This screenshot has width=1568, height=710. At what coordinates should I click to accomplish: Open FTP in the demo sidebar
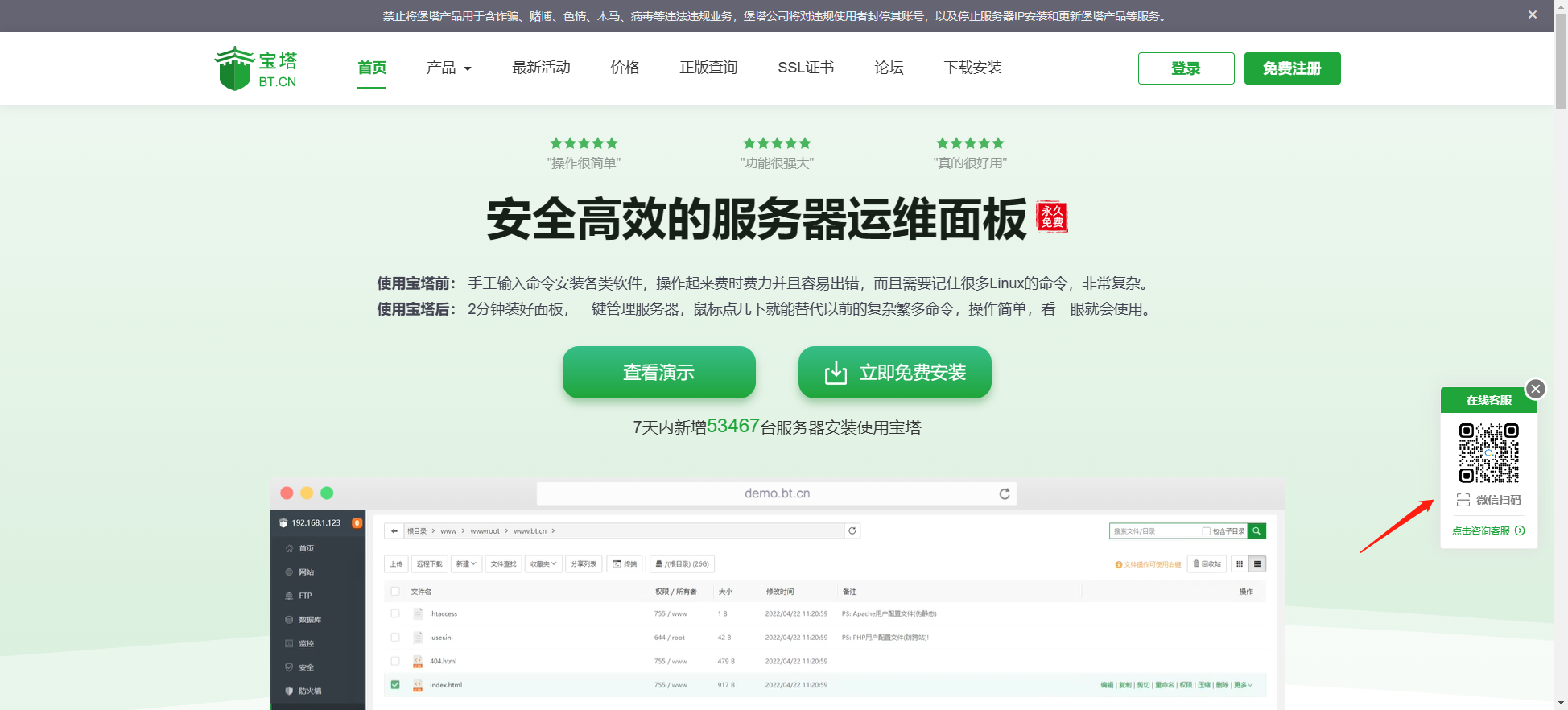point(305,596)
